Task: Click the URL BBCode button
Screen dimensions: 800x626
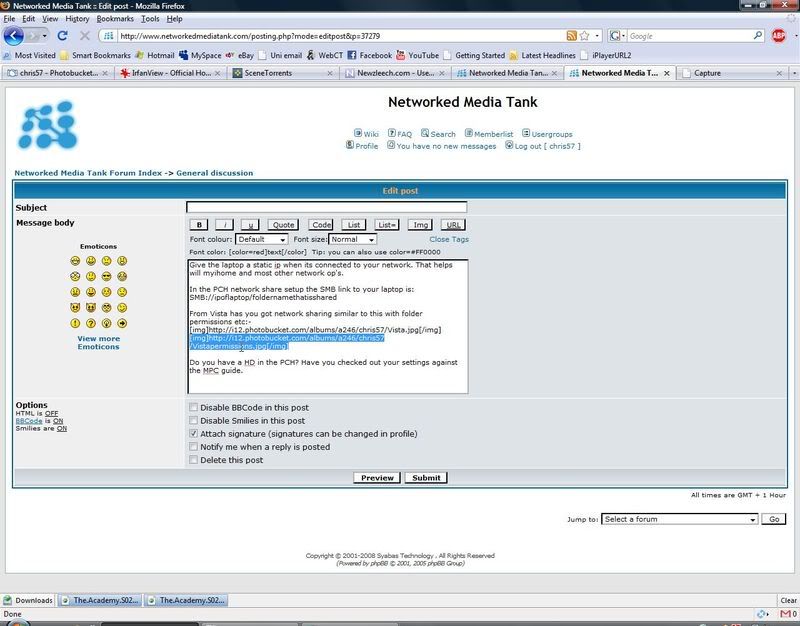Action: [x=453, y=224]
